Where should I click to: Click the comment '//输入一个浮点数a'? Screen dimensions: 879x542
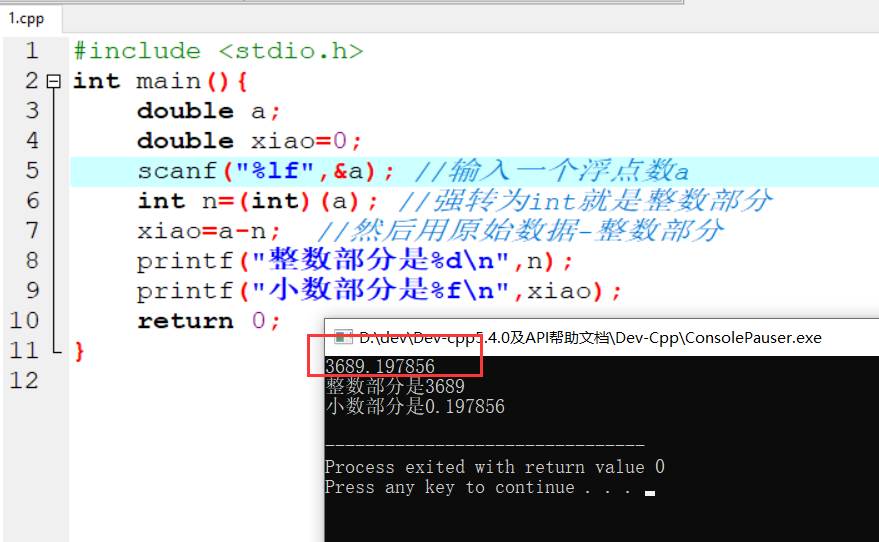[x=552, y=172]
